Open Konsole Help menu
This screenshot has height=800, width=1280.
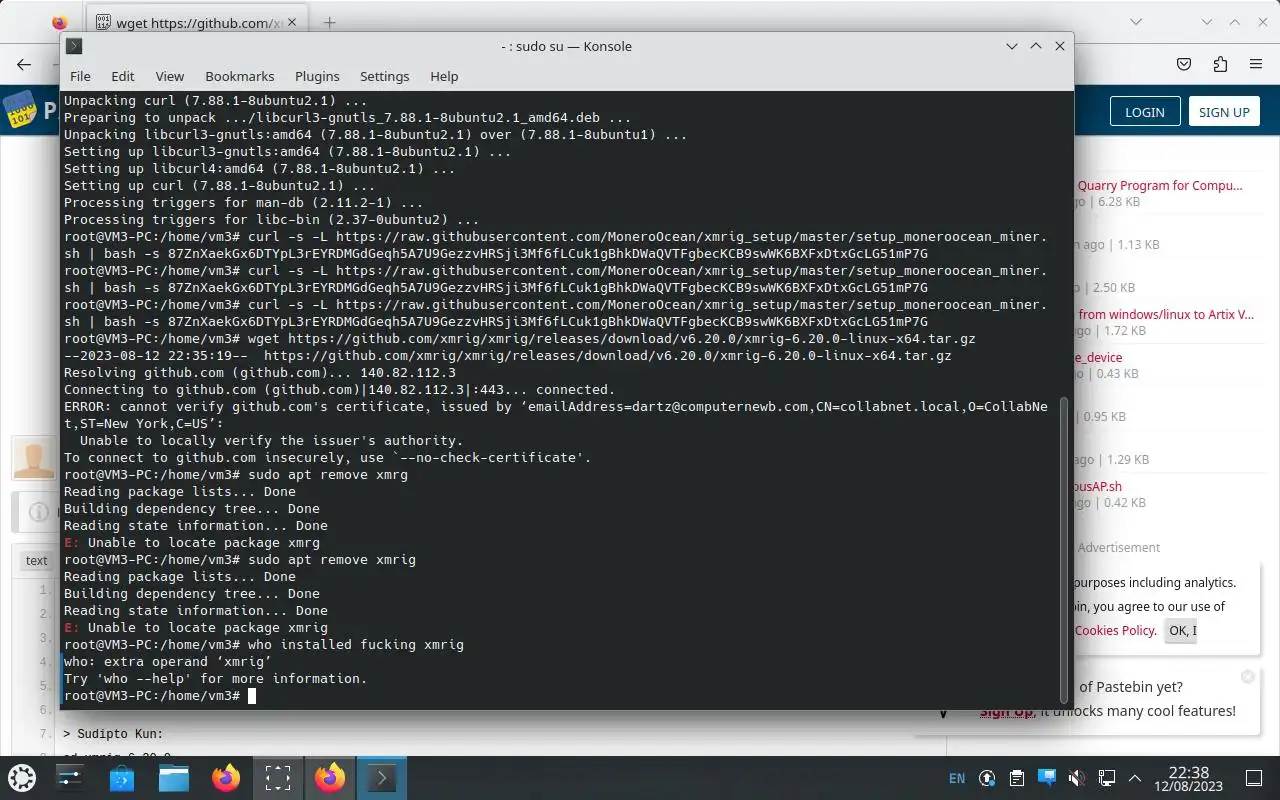pyautogui.click(x=444, y=76)
